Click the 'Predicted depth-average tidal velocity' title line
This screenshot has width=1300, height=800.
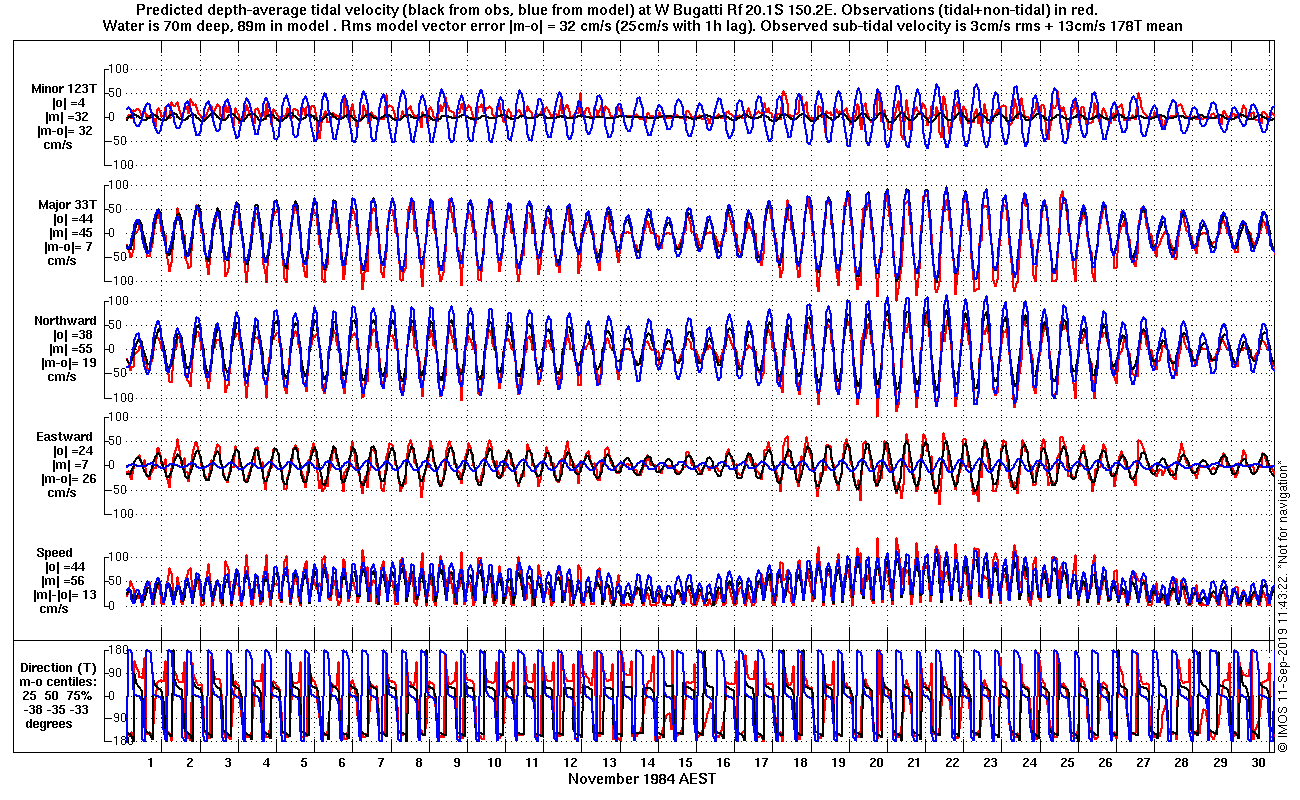[616, 9]
